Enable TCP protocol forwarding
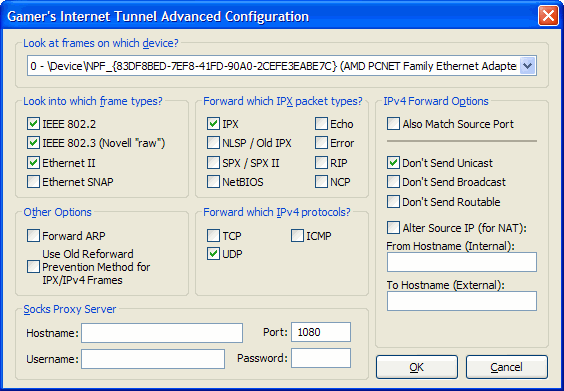Viewport: 564px width, 391px height. [x=213, y=236]
